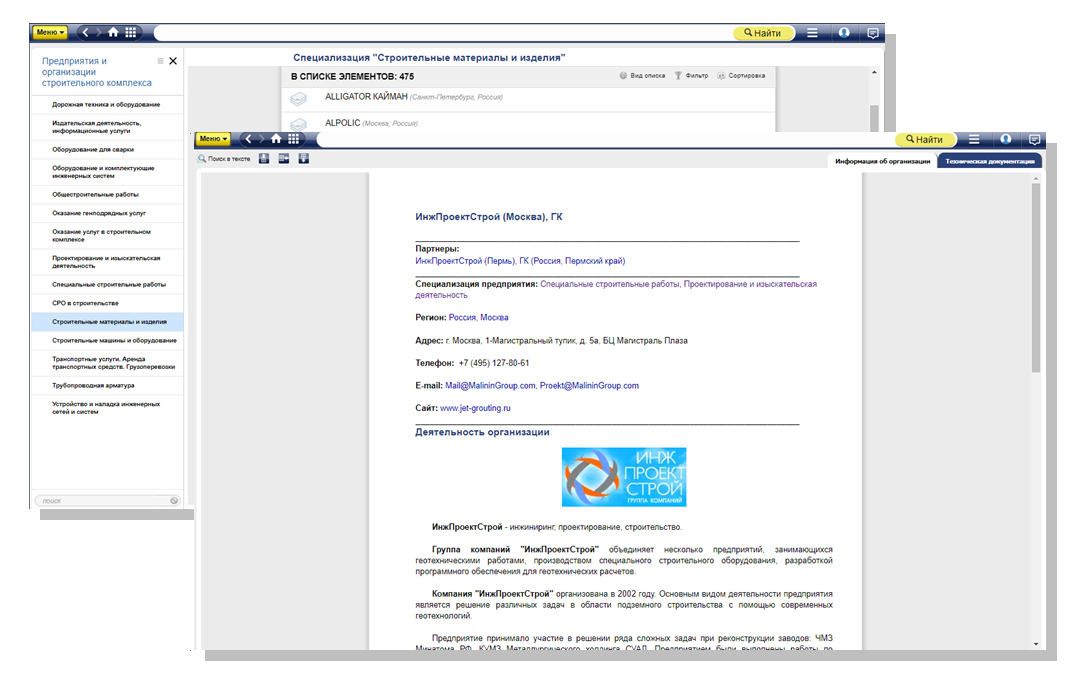Select Трубопроводная арматура category
The image size is (1075, 689).
tap(108, 385)
